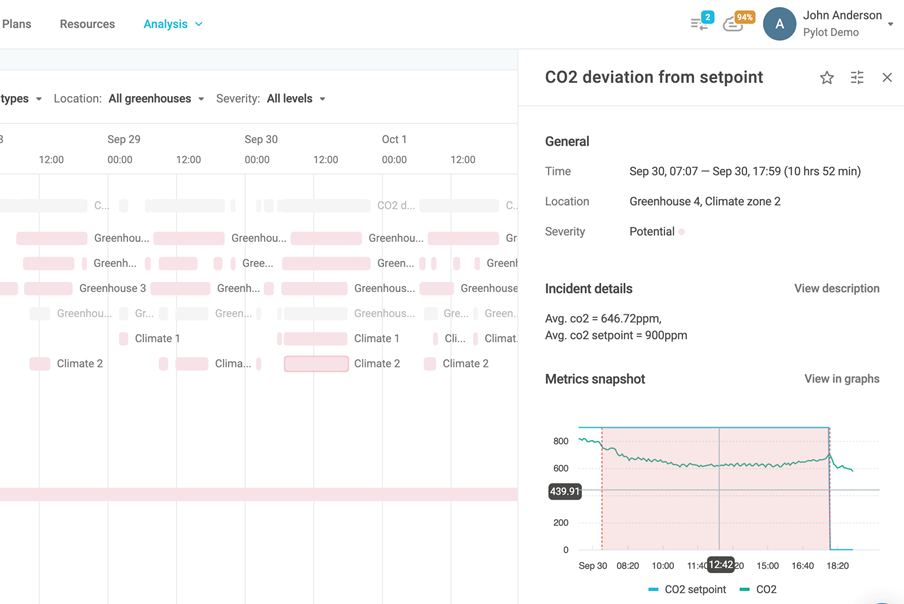
Task: Open the Severity All levels filter
Action: pos(296,99)
